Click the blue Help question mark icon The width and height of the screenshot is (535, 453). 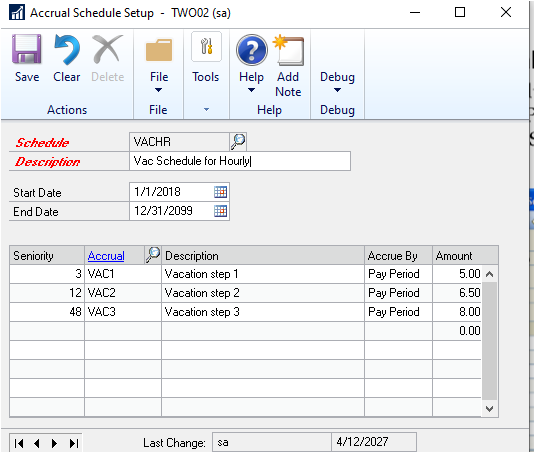point(251,50)
